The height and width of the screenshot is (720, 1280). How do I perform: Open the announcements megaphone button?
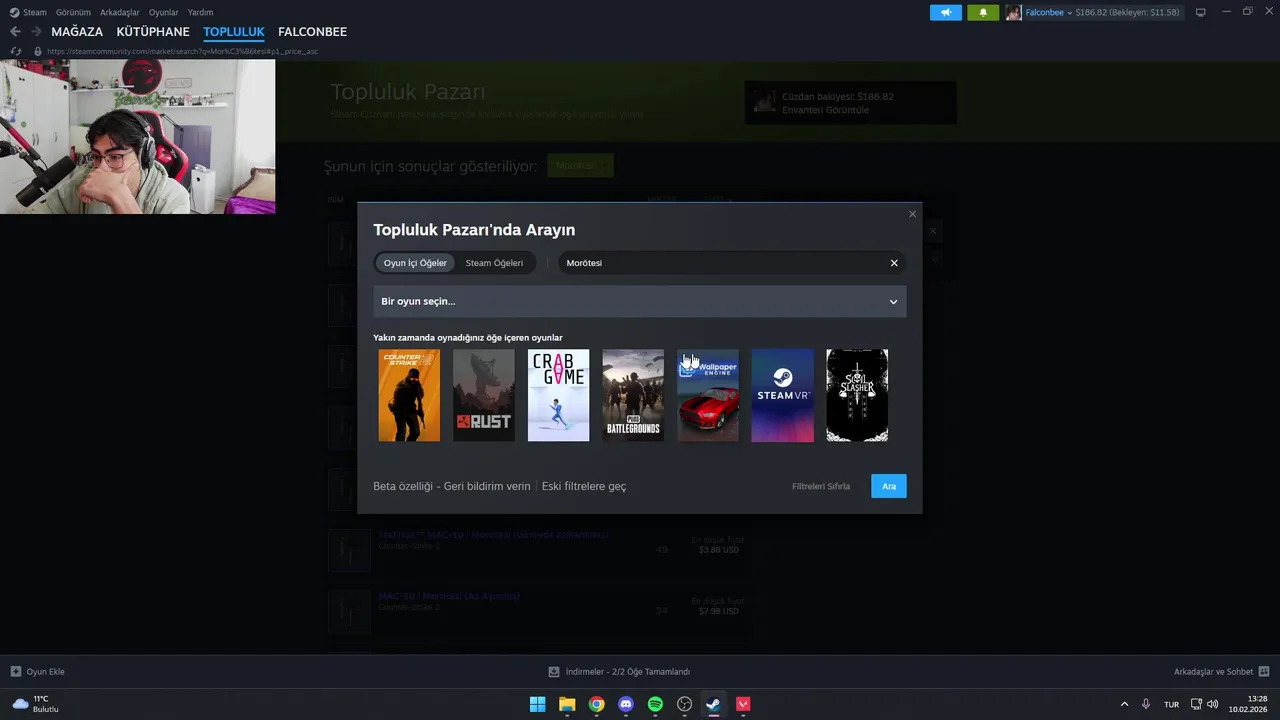[946, 12]
